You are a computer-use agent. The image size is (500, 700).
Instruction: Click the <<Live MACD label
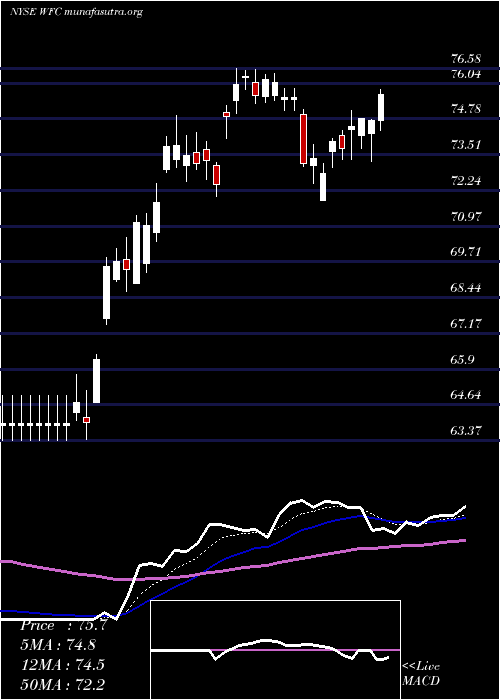(421, 673)
